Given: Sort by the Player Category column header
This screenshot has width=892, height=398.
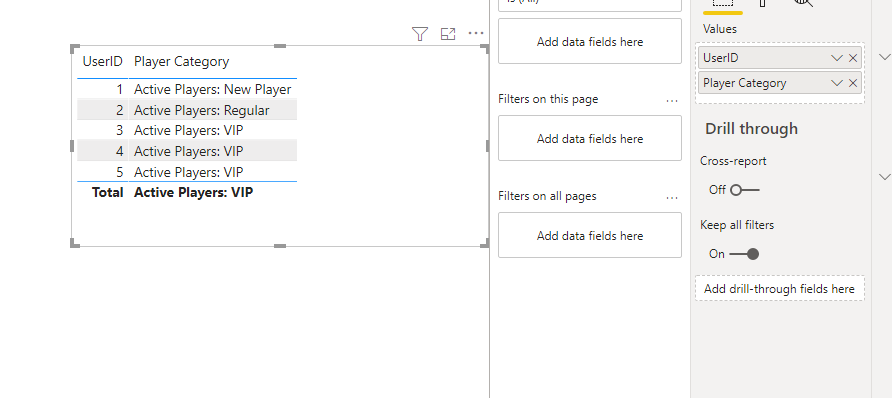Looking at the screenshot, I should coord(181,61).
